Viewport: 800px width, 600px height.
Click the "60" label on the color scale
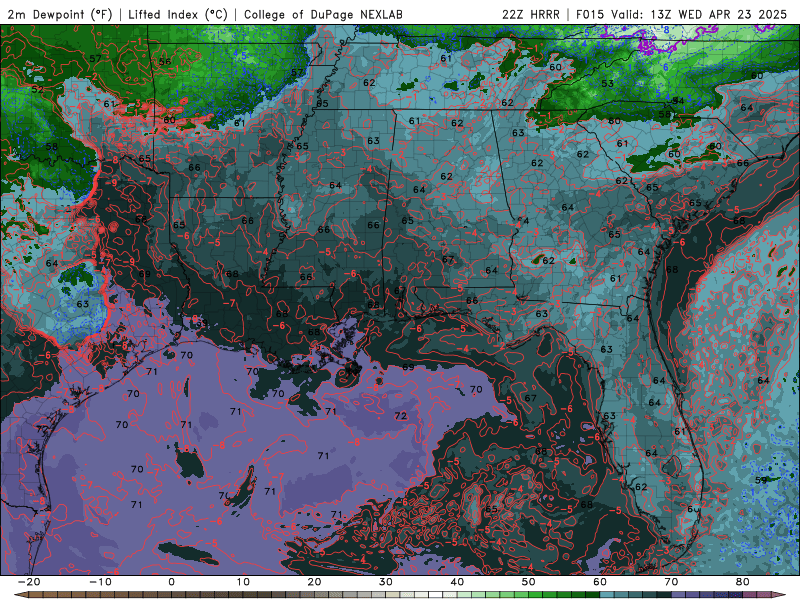600,582
